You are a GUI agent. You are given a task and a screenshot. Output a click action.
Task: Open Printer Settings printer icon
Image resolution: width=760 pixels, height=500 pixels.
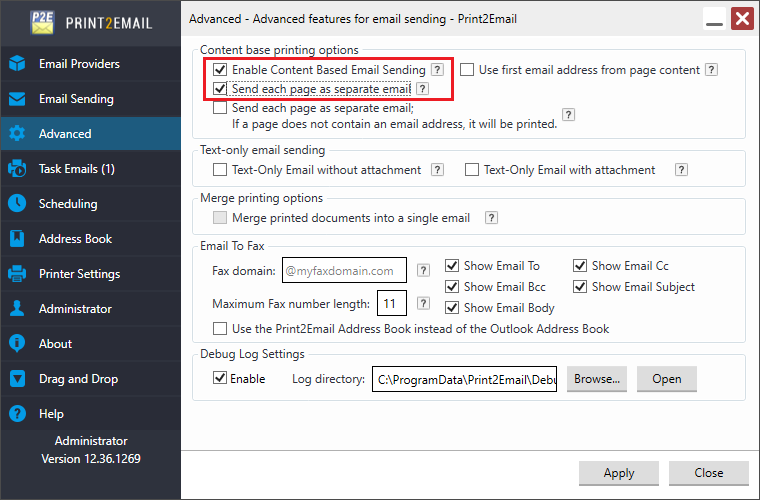point(17,274)
